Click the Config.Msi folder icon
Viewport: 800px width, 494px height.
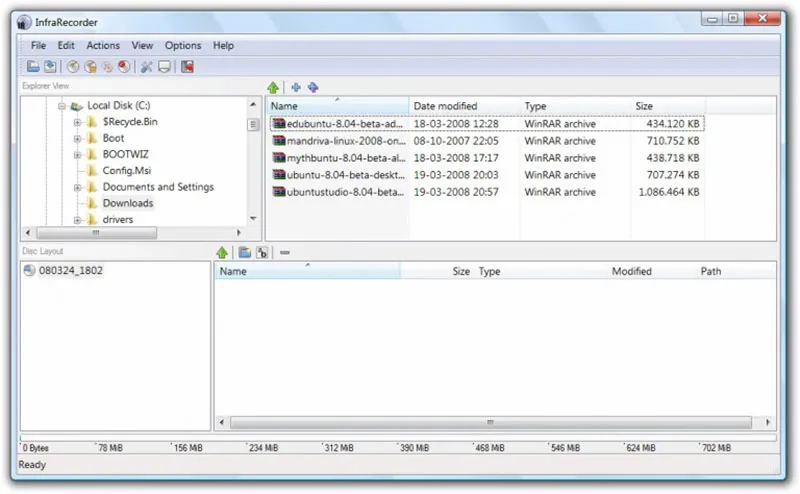92,170
